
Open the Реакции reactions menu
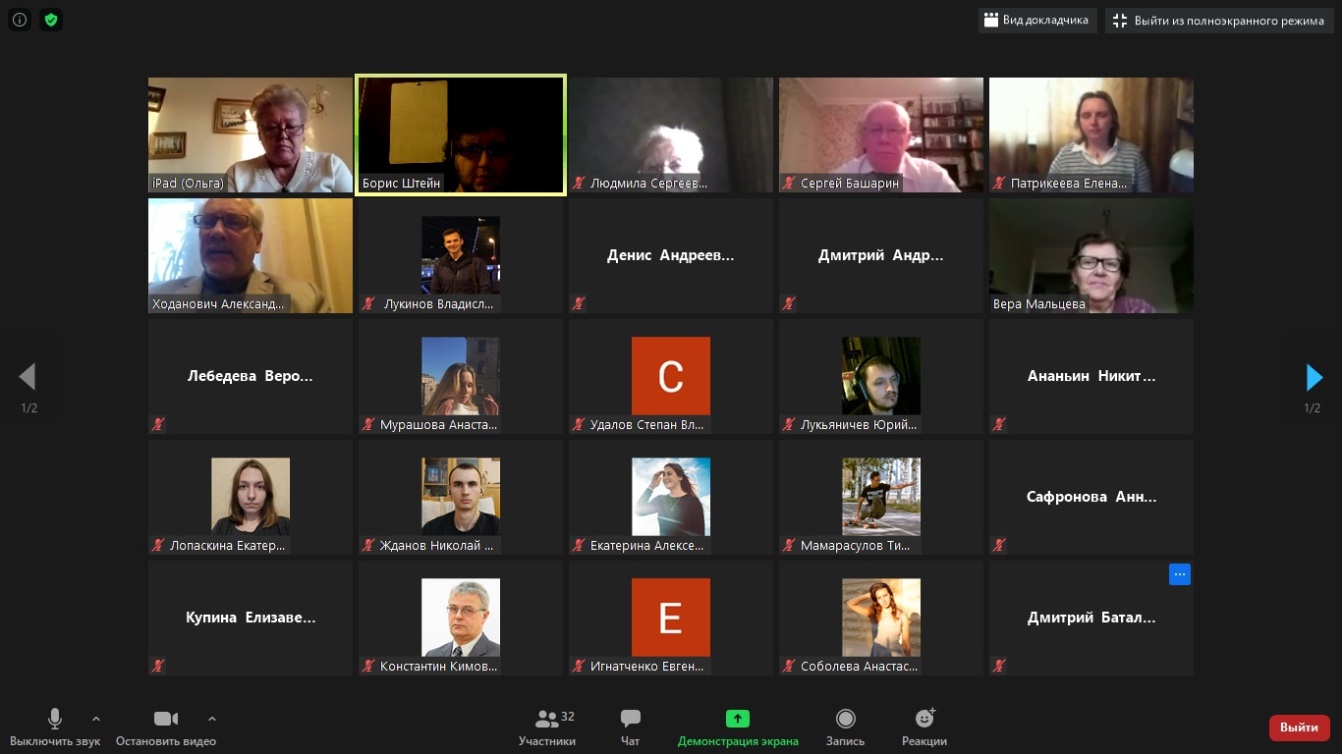(924, 727)
